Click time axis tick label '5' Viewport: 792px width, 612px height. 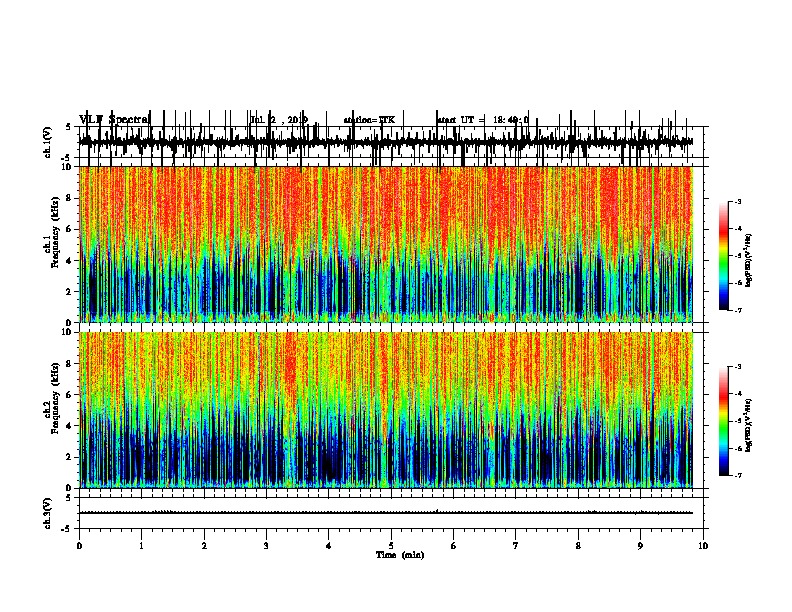tap(391, 546)
